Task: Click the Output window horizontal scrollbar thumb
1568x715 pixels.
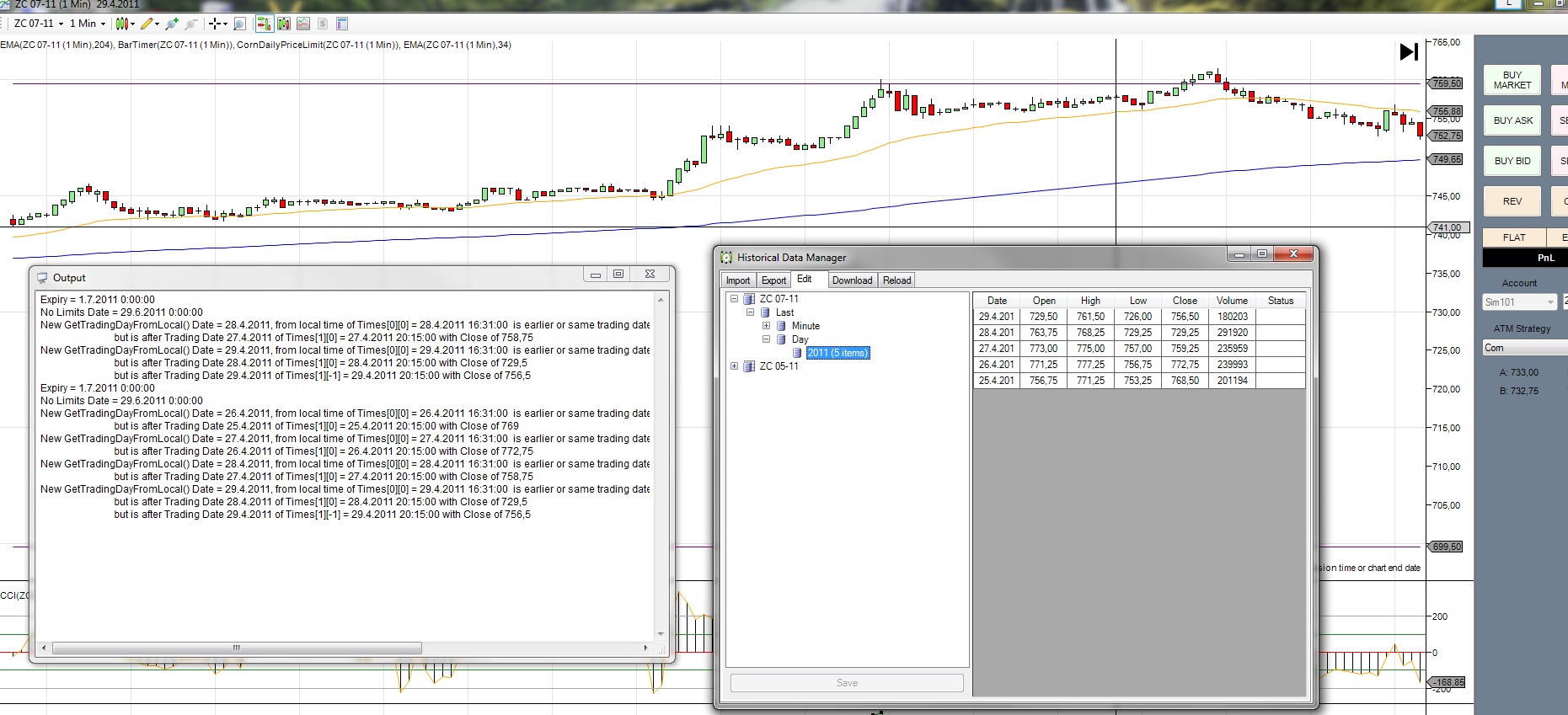Action: click(237, 648)
